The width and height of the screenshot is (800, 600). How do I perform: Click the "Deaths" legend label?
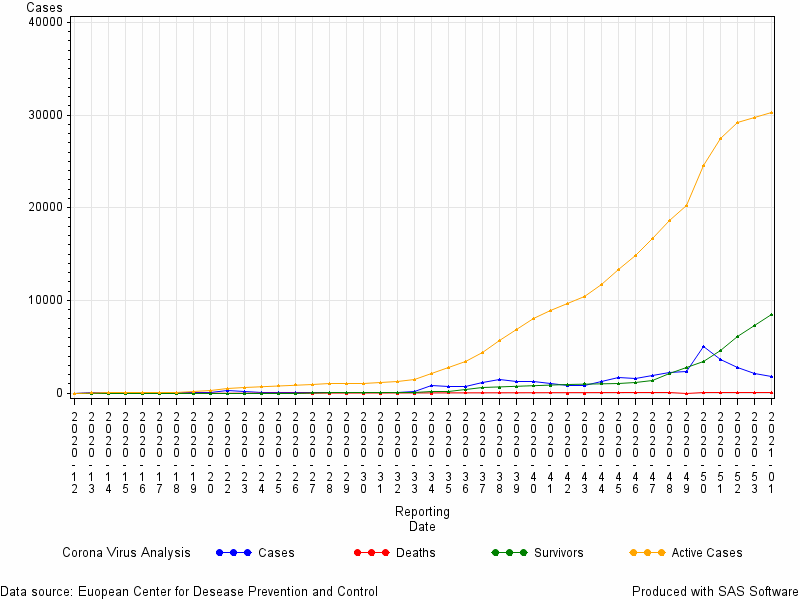click(x=416, y=553)
